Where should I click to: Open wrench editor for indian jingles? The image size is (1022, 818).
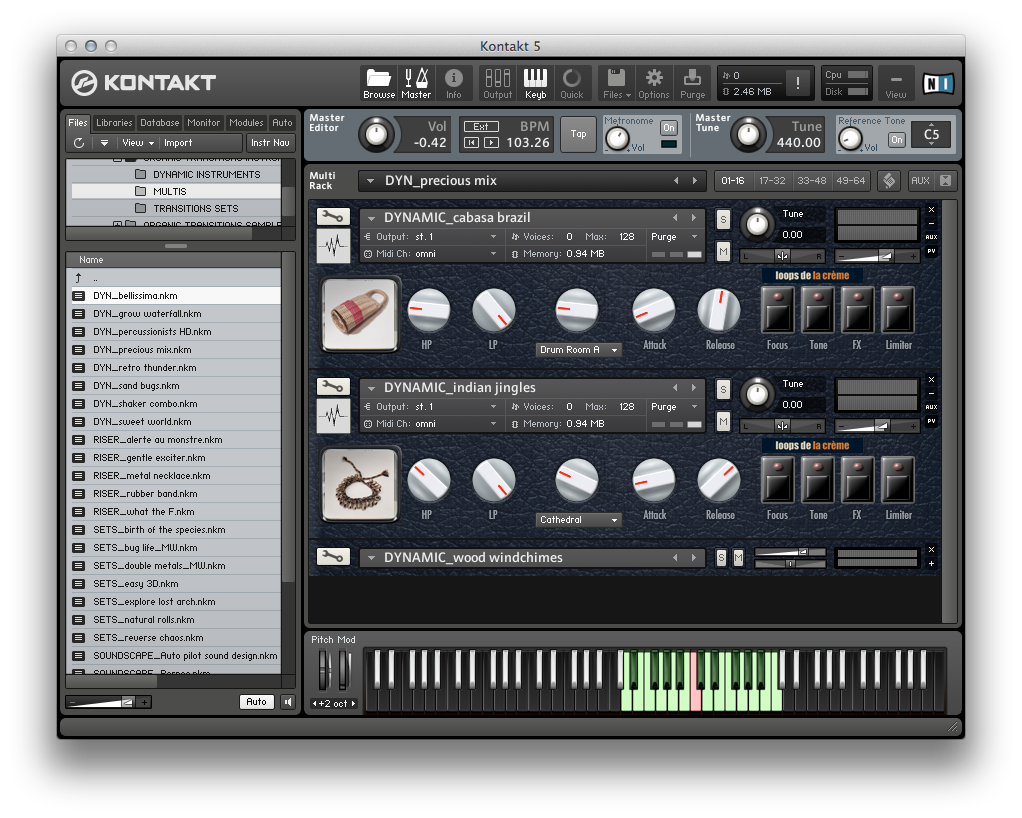pos(333,387)
